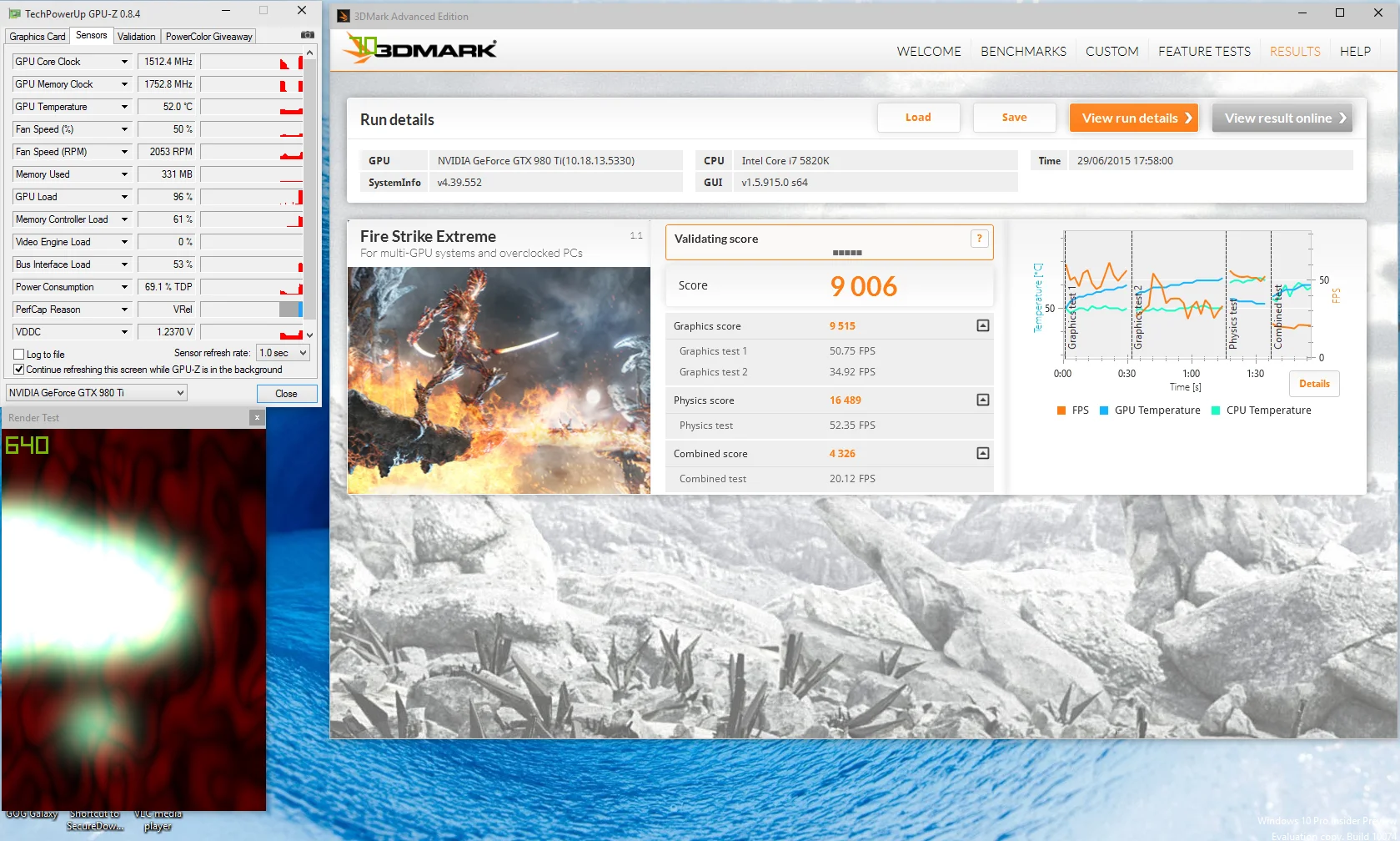This screenshot has width=1400, height=841.
Task: Close the Render Test window
Action: pos(257,417)
